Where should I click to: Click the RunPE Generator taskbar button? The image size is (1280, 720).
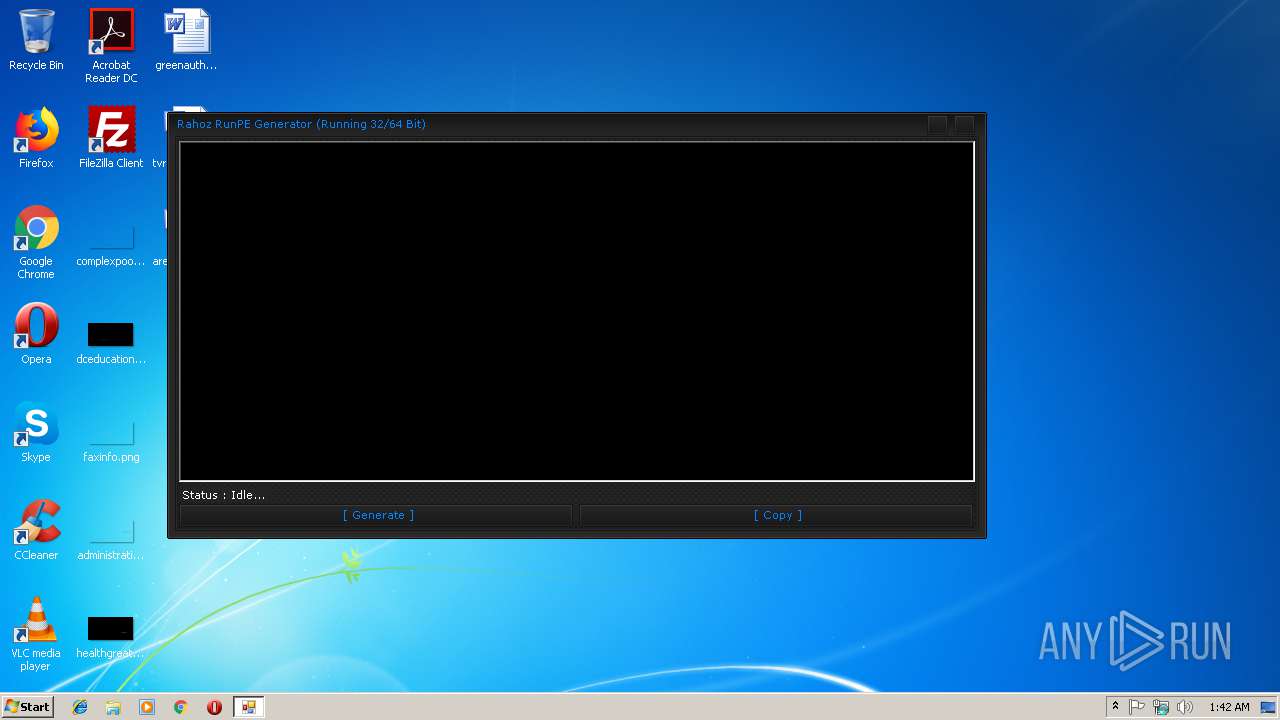(x=248, y=707)
